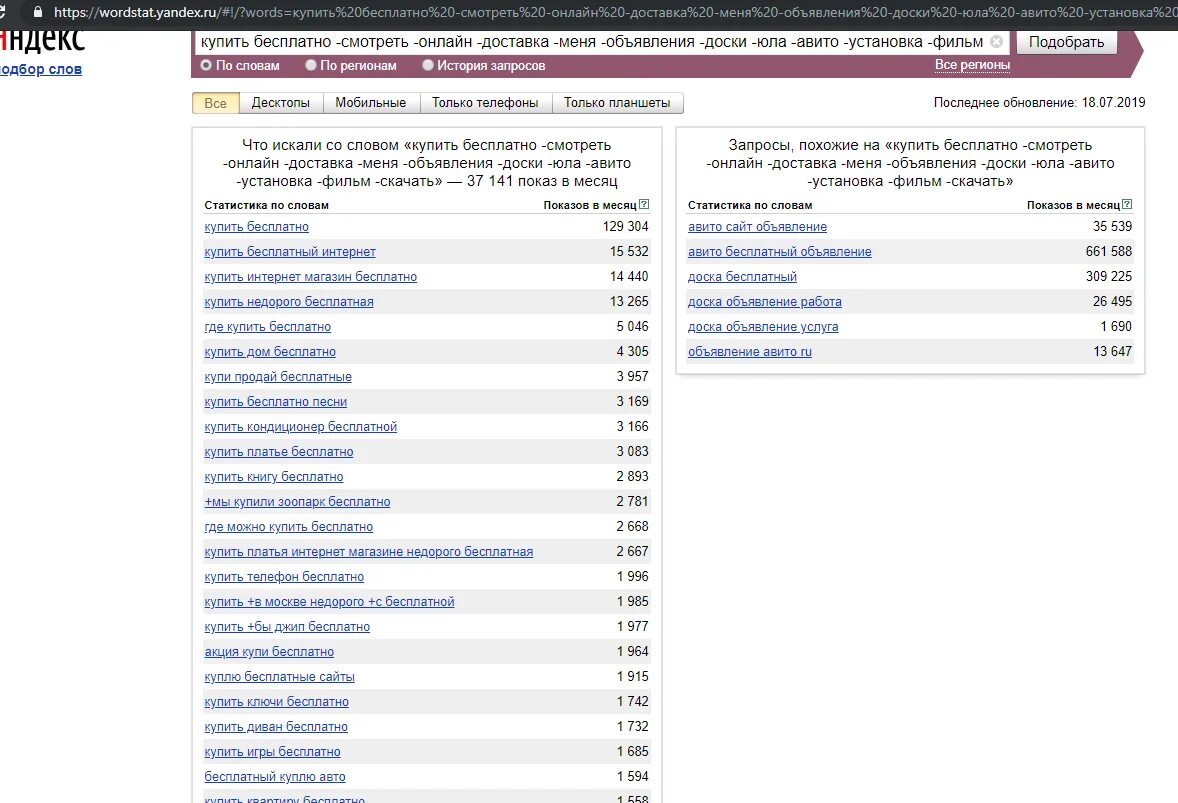The height and width of the screenshot is (803, 1178).
Task: Click the 35 539 impressions value
Action: pyautogui.click(x=1113, y=226)
